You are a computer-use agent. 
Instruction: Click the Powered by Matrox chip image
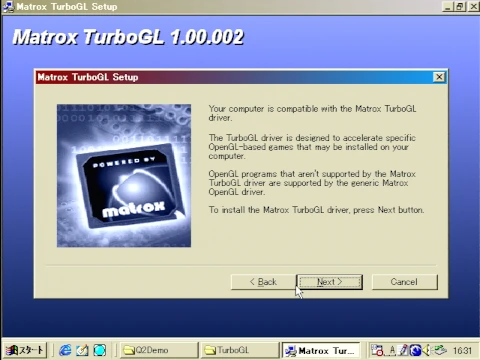coord(124,176)
